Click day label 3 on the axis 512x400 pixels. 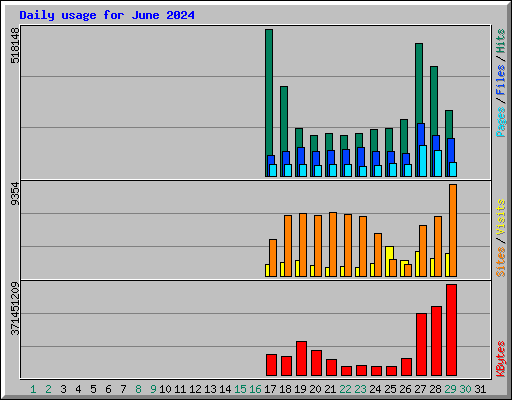coord(63,389)
